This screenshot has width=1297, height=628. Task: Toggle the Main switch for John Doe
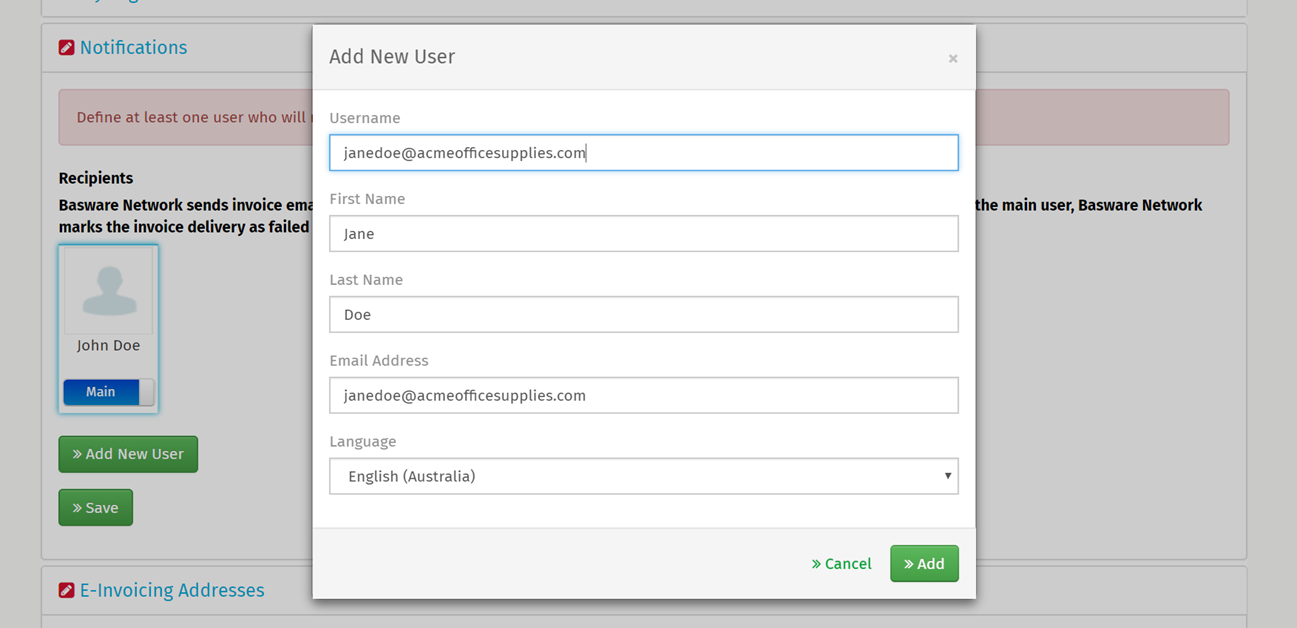(108, 392)
